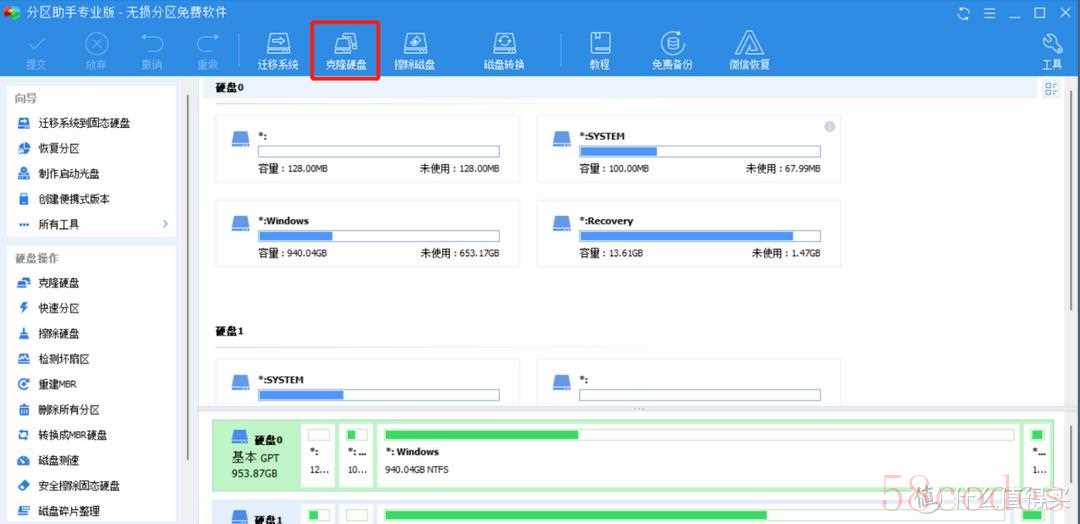This screenshot has width=1080, height=524.
Task: Select 擦除硬盘 (Wipe Hard Drive) in the sidebar
Action: point(48,333)
